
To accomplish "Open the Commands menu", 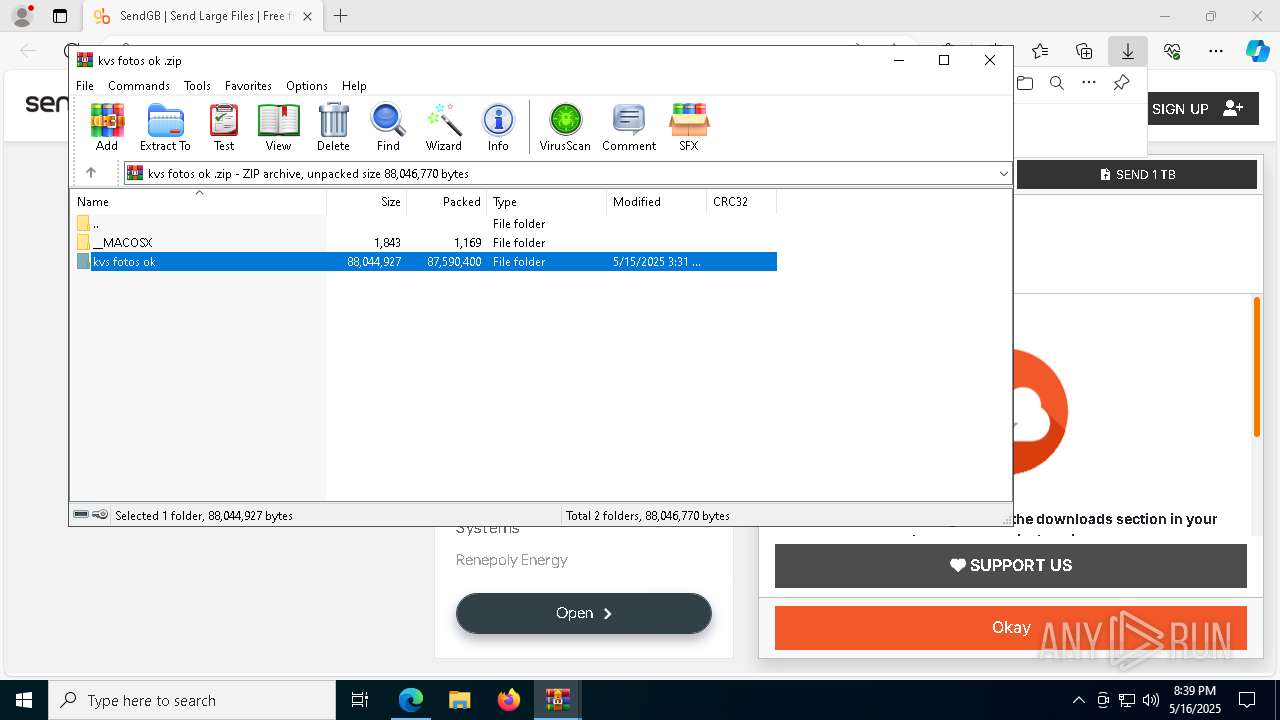I will 139,86.
